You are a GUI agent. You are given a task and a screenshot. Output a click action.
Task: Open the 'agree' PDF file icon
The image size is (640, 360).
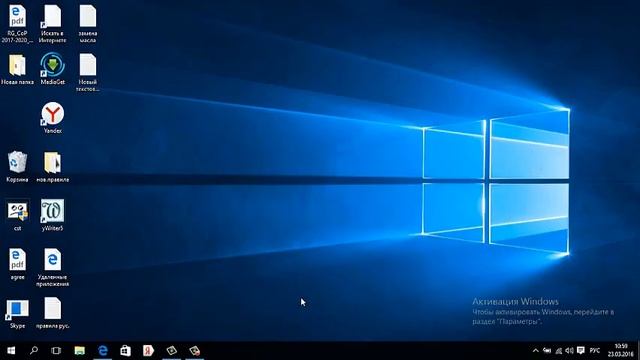[17, 264]
